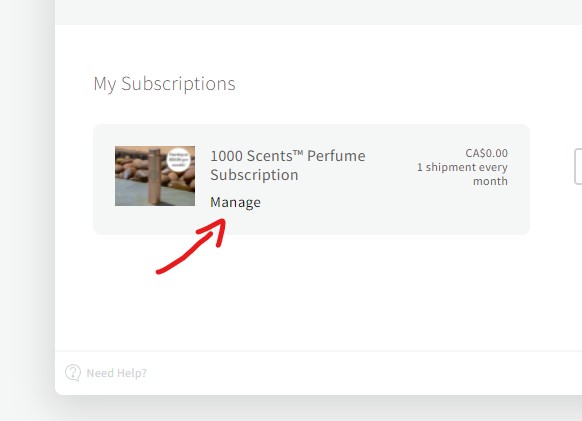
Task: Click the word month under shipment frequency
Action: [490, 181]
